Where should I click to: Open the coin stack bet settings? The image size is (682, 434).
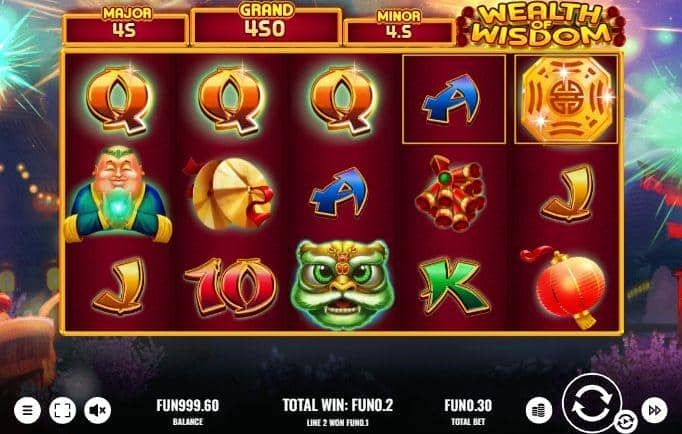(x=539, y=410)
